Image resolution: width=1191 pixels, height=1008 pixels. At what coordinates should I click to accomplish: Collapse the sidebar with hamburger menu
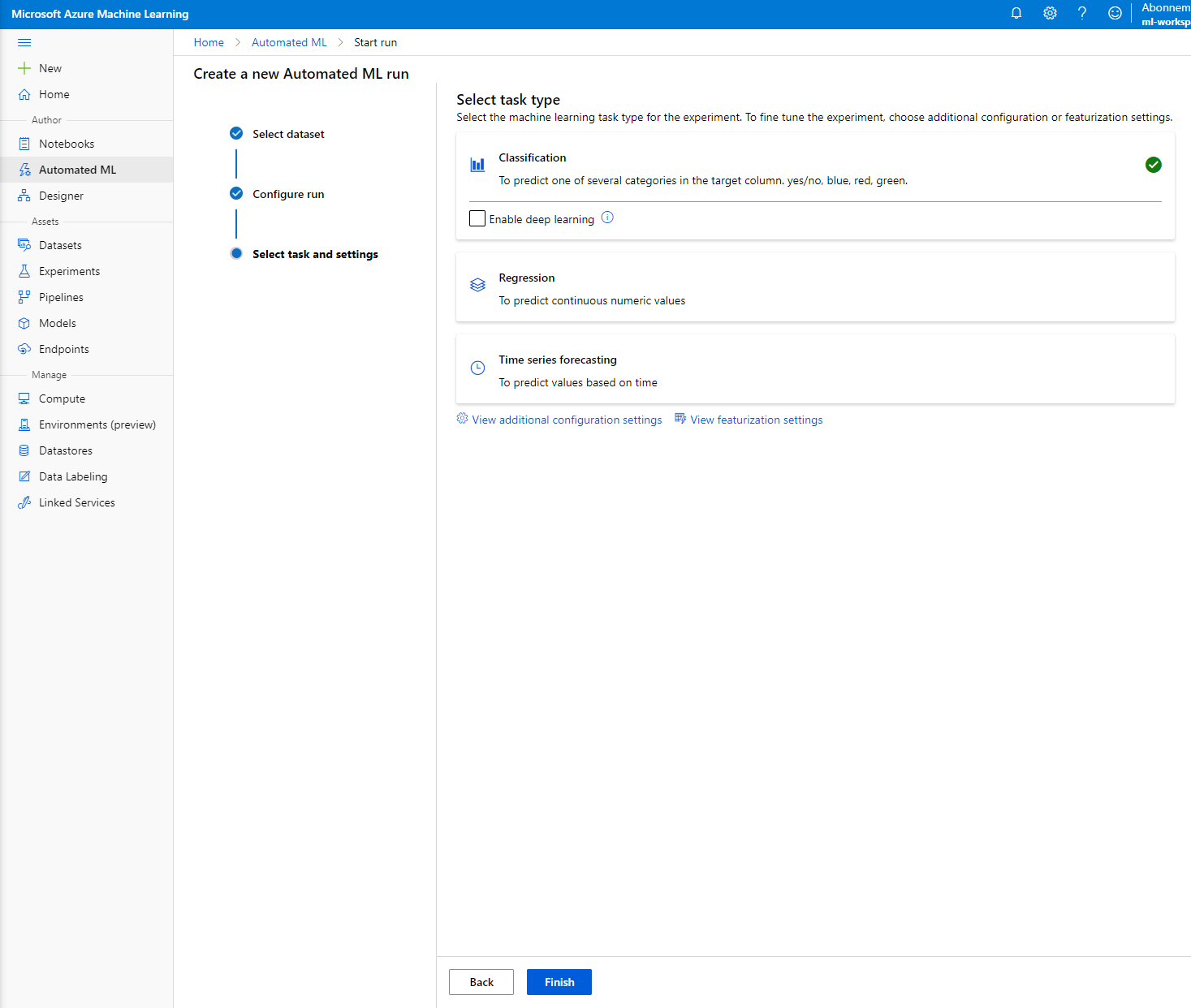point(24,42)
